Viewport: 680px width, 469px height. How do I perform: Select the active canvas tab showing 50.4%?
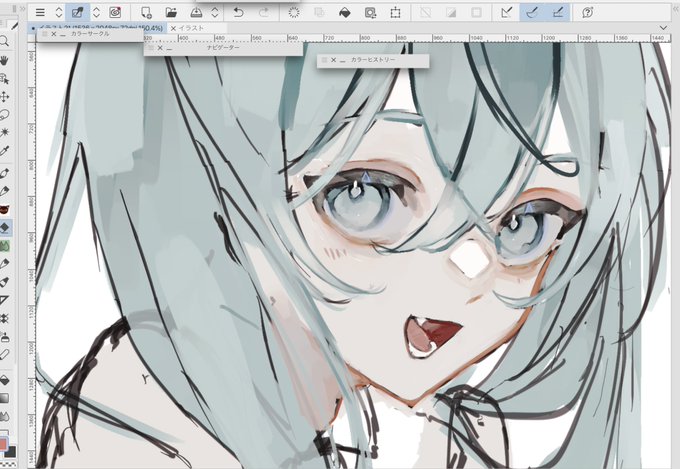(x=98, y=28)
